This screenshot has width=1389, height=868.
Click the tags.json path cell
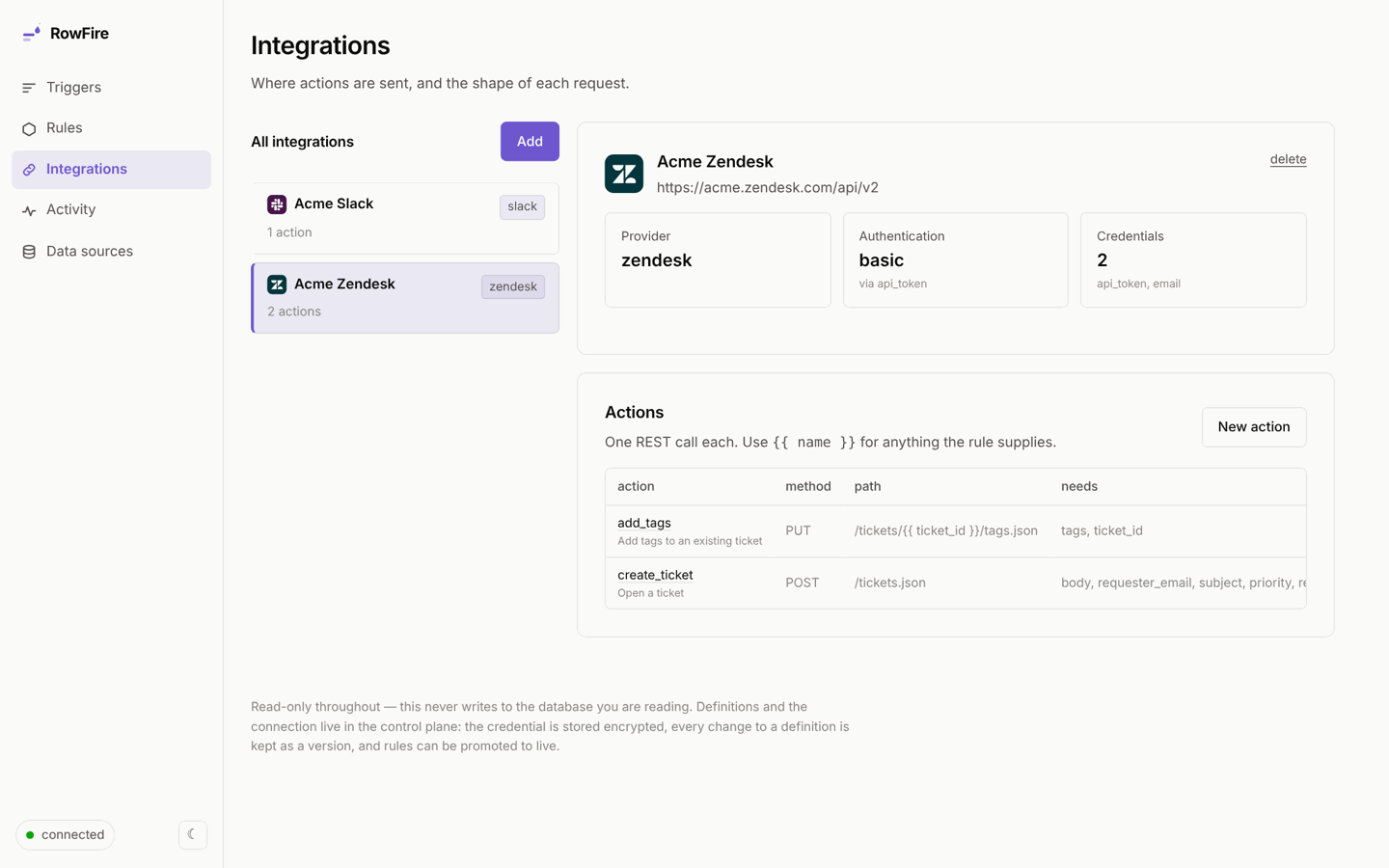point(946,531)
